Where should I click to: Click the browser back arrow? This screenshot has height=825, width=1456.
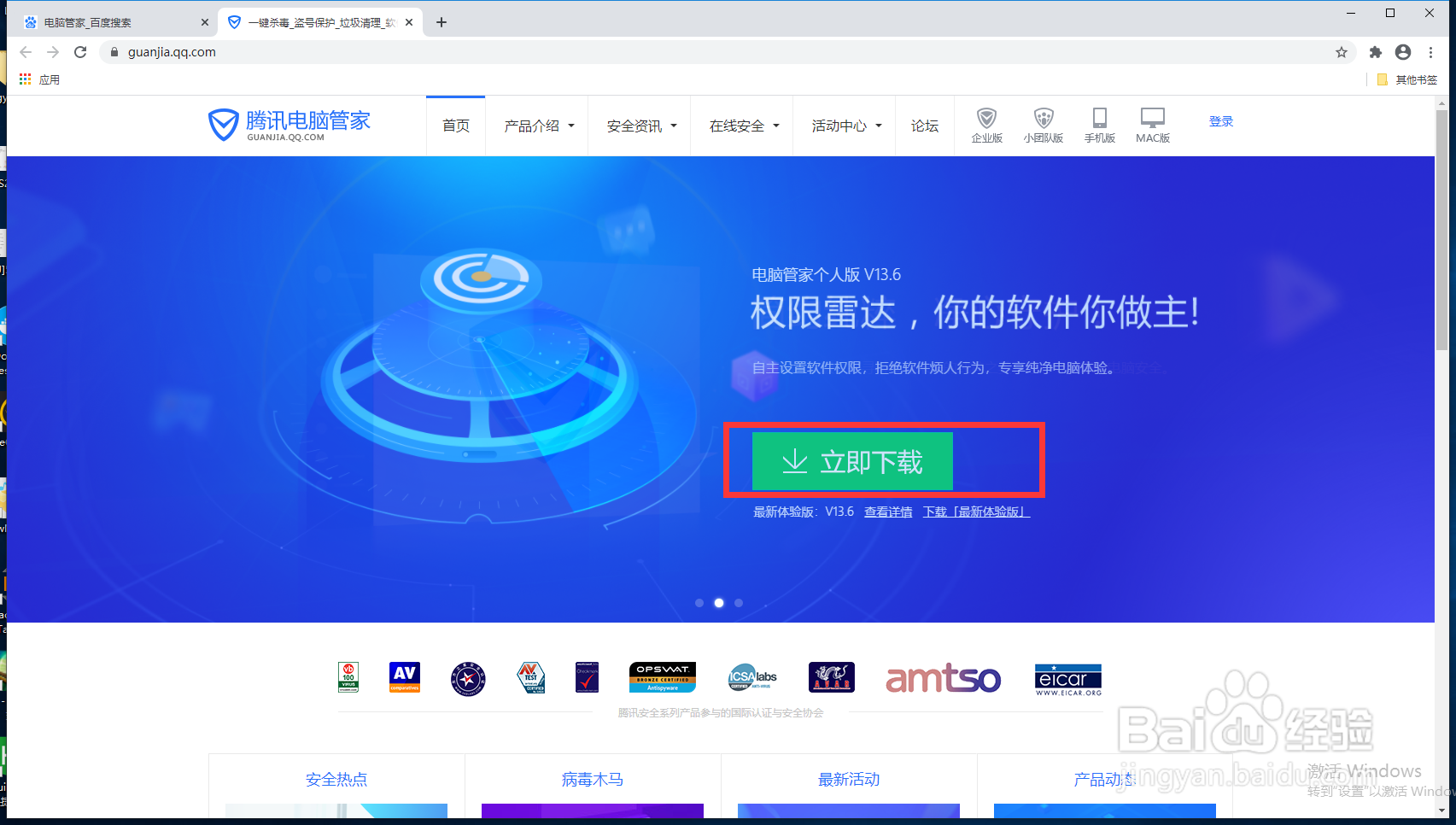pyautogui.click(x=26, y=52)
